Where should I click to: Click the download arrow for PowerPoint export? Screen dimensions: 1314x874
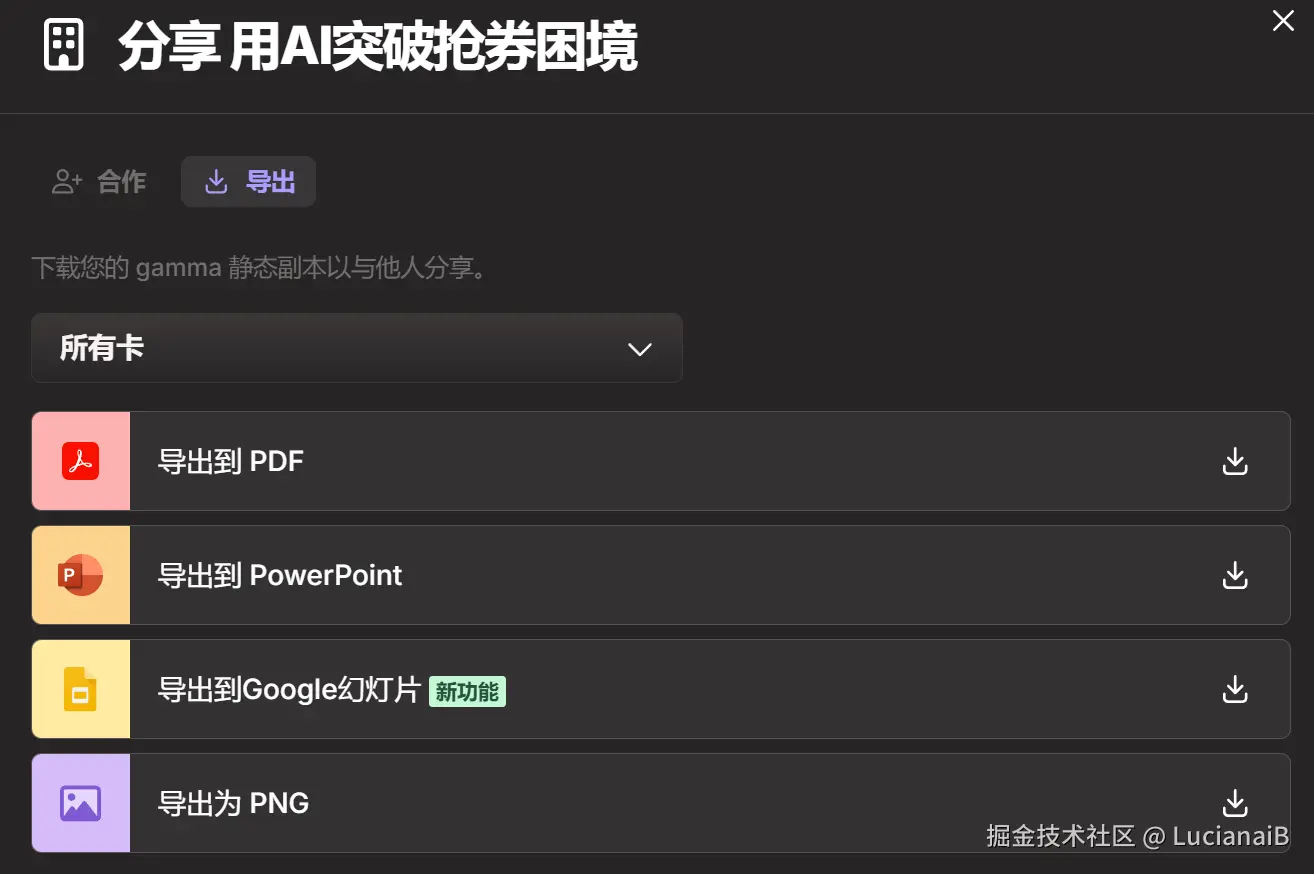tap(1235, 575)
